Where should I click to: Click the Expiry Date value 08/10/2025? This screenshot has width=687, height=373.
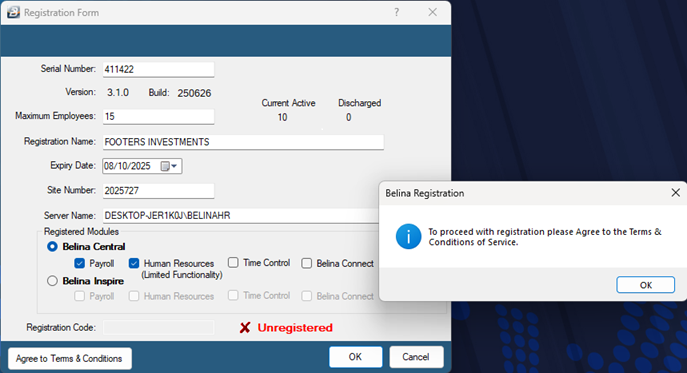127,166
